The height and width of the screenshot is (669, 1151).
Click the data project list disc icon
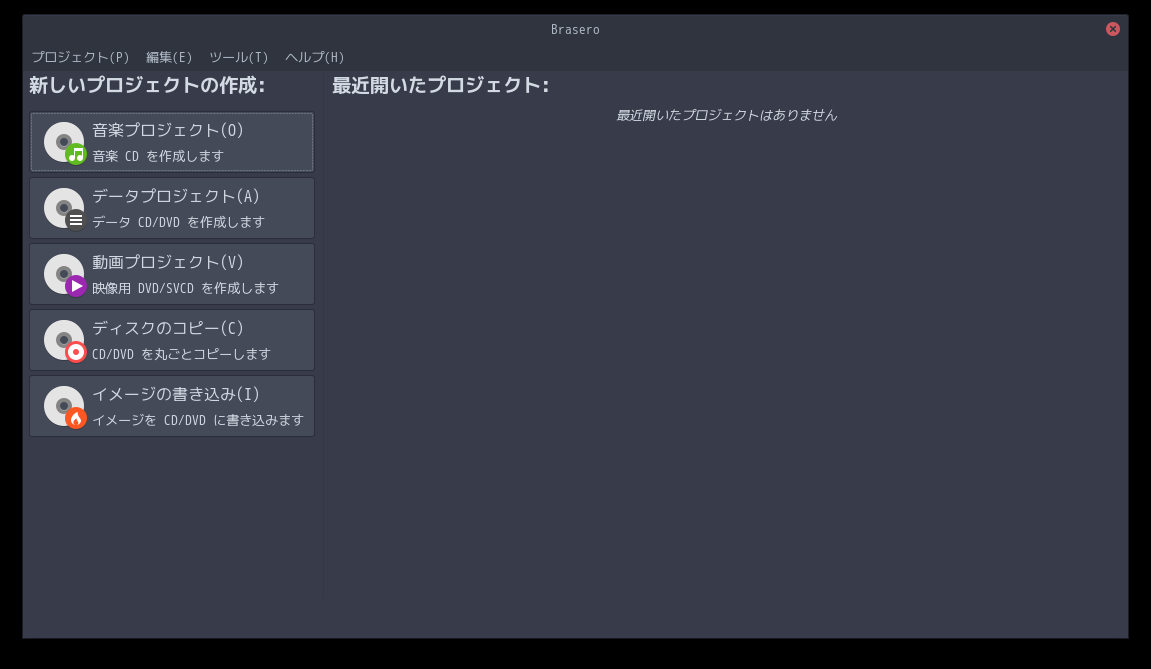click(x=65, y=209)
